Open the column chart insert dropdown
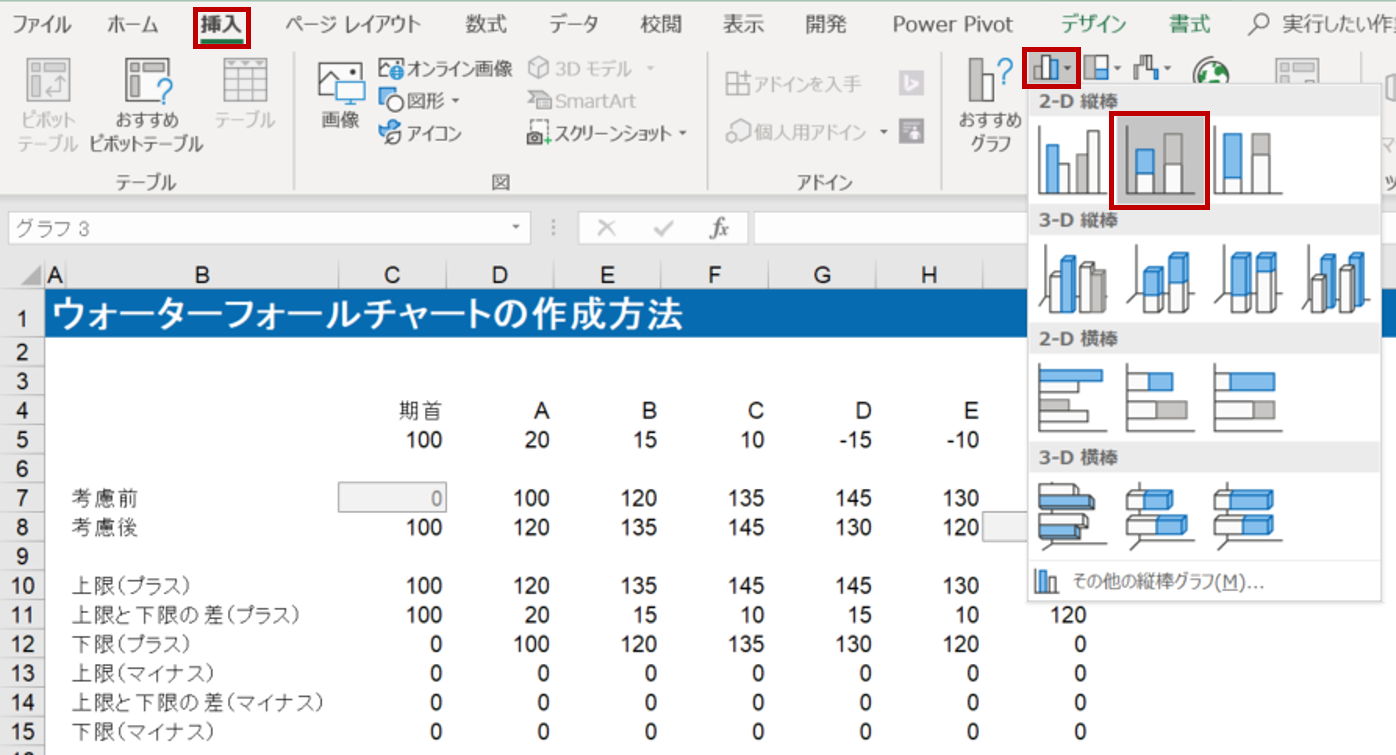 (1051, 69)
